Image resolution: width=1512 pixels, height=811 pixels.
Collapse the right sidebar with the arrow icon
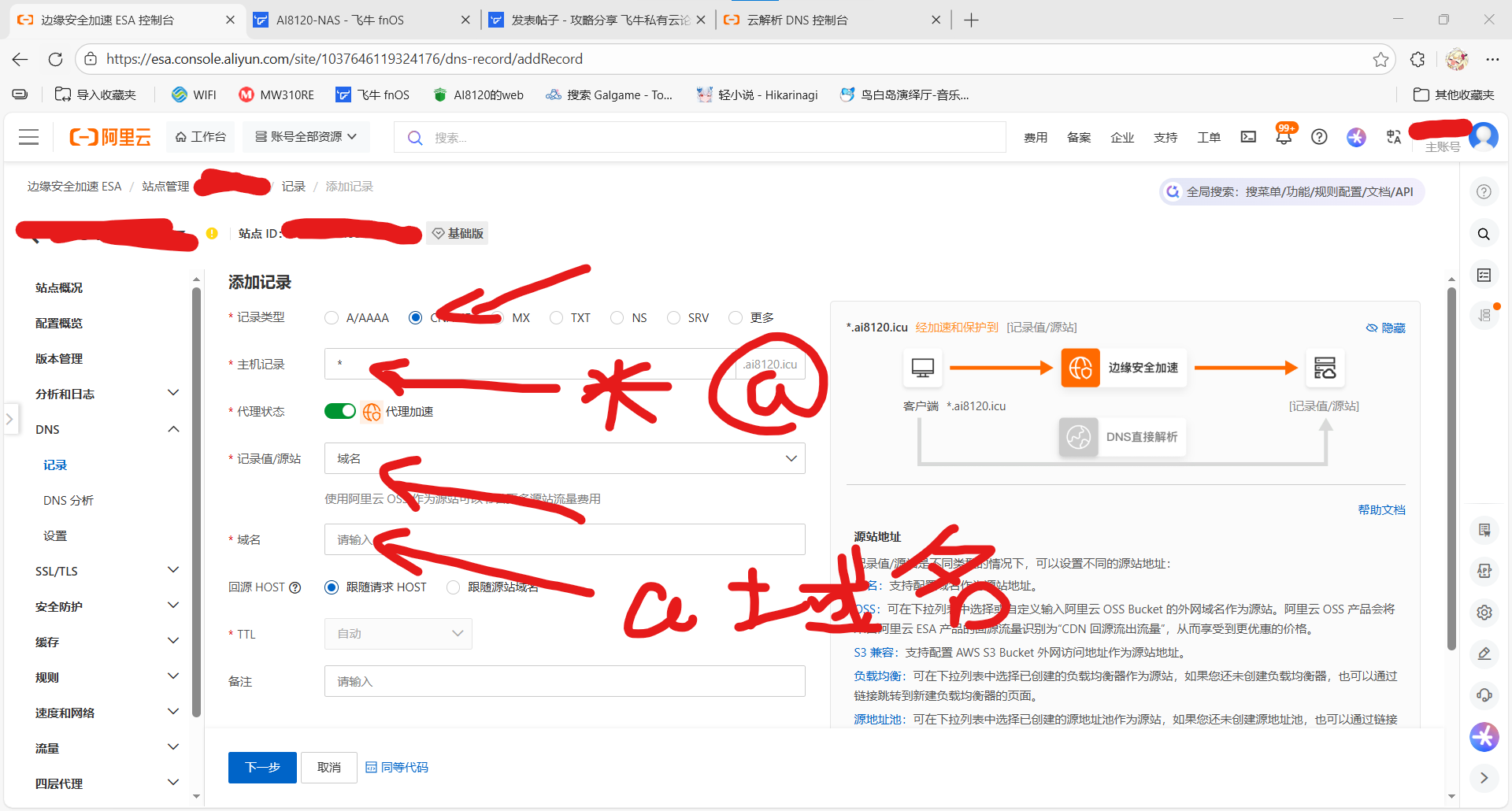point(1484,778)
